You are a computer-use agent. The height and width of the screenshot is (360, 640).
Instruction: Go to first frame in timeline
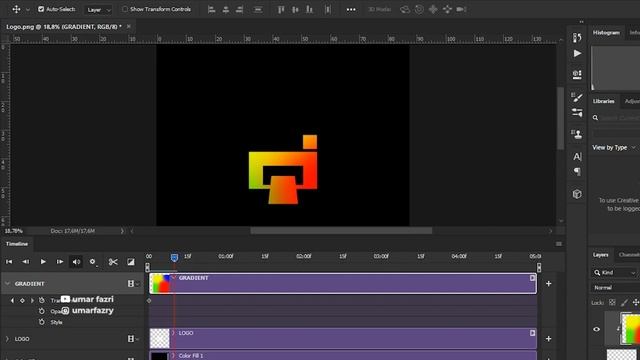[9, 262]
